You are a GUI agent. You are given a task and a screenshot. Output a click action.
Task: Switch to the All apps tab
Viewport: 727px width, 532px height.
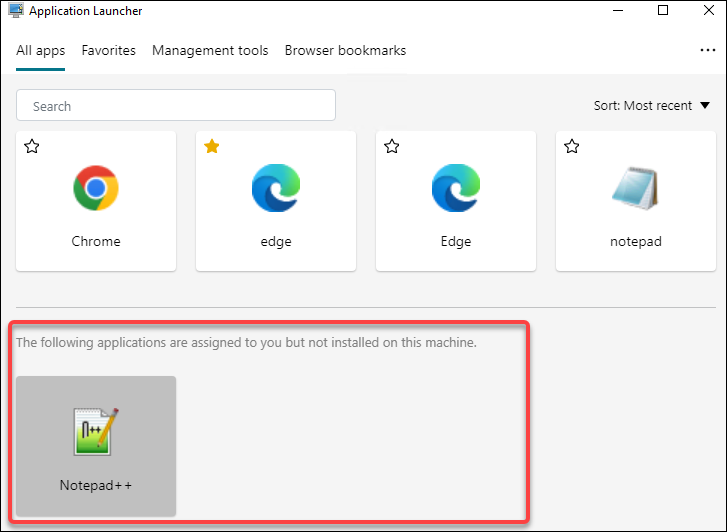click(41, 50)
